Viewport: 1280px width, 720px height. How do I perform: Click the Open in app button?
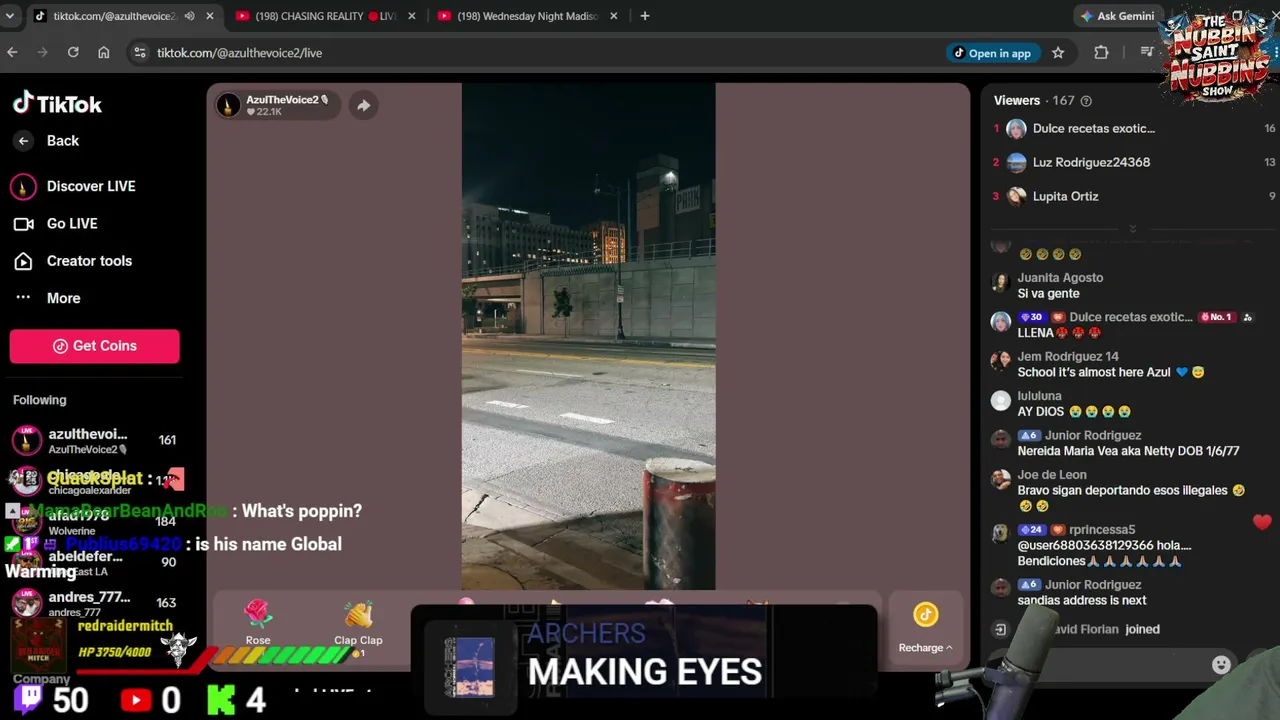pyautogui.click(x=992, y=53)
